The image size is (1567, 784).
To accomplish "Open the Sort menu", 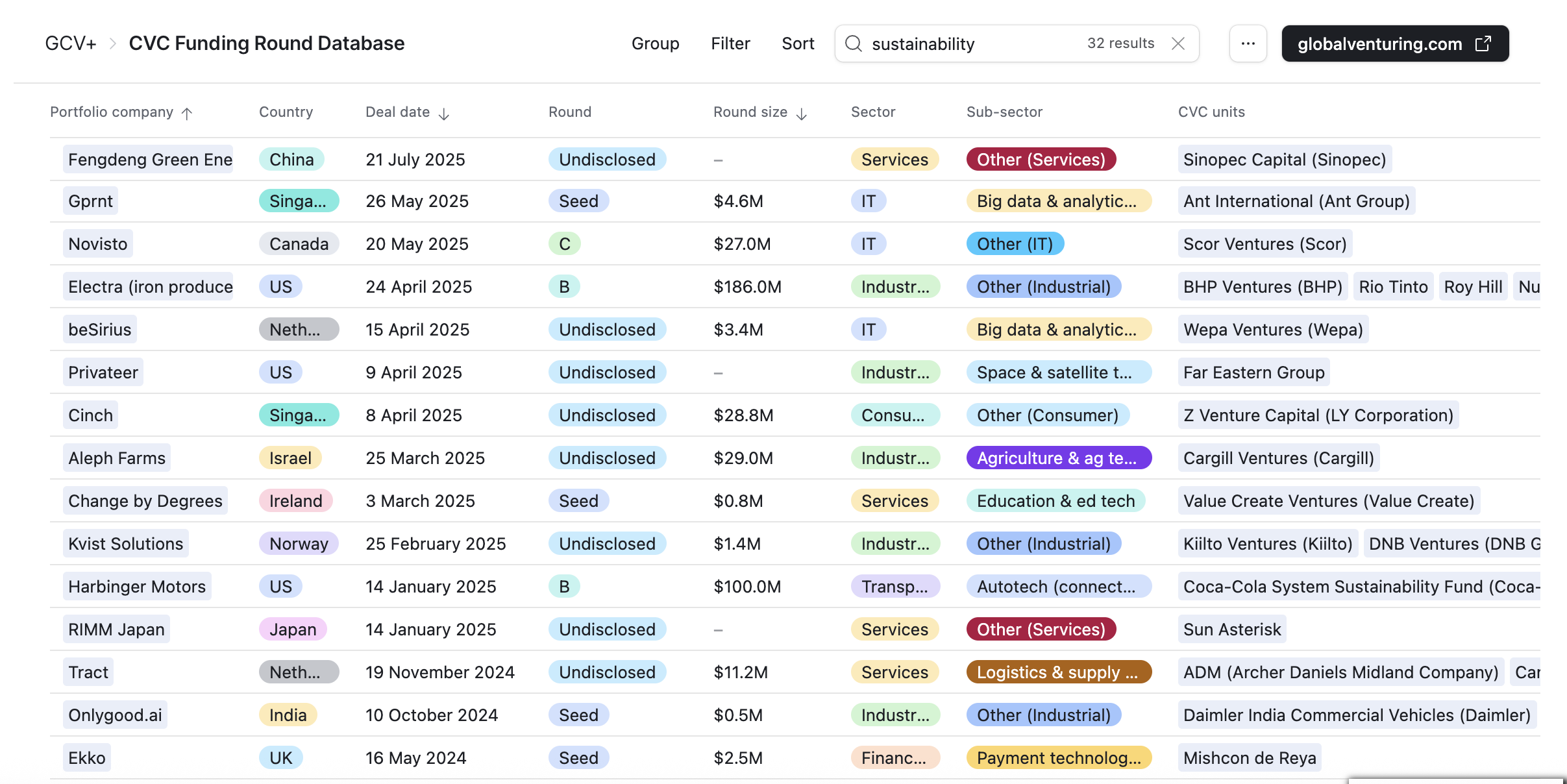I will 798,43.
